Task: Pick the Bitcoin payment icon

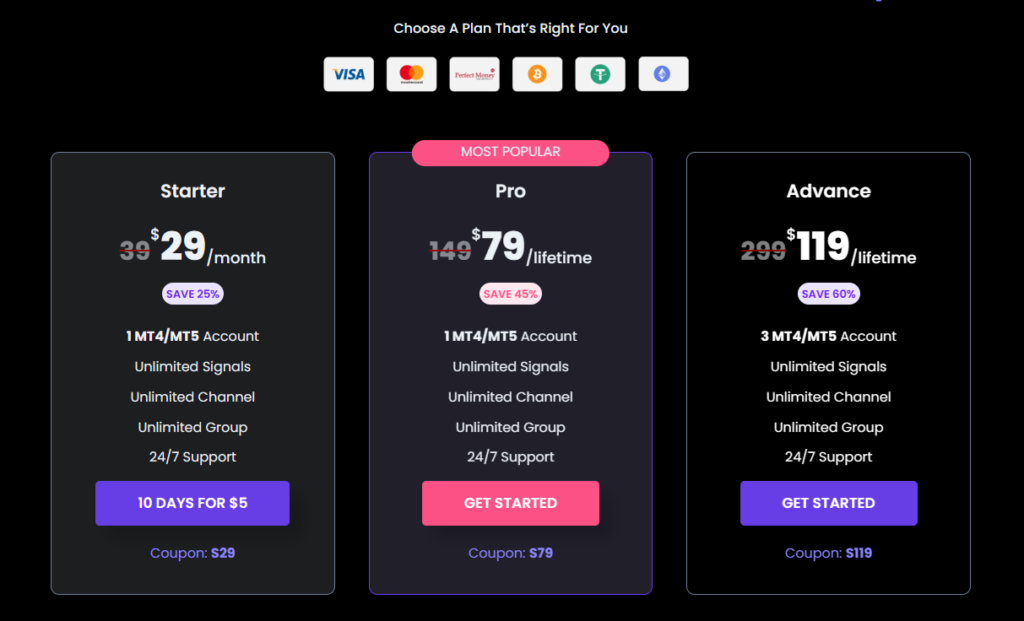Action: coord(537,74)
